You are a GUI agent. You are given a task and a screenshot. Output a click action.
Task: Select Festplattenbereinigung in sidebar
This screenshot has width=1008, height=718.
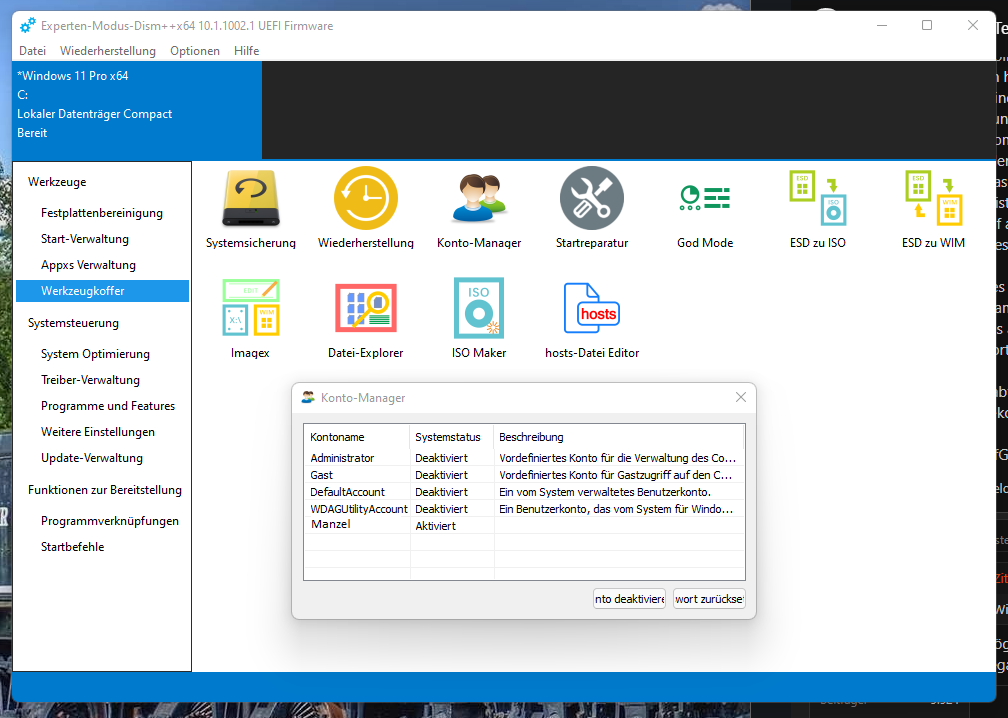(102, 213)
